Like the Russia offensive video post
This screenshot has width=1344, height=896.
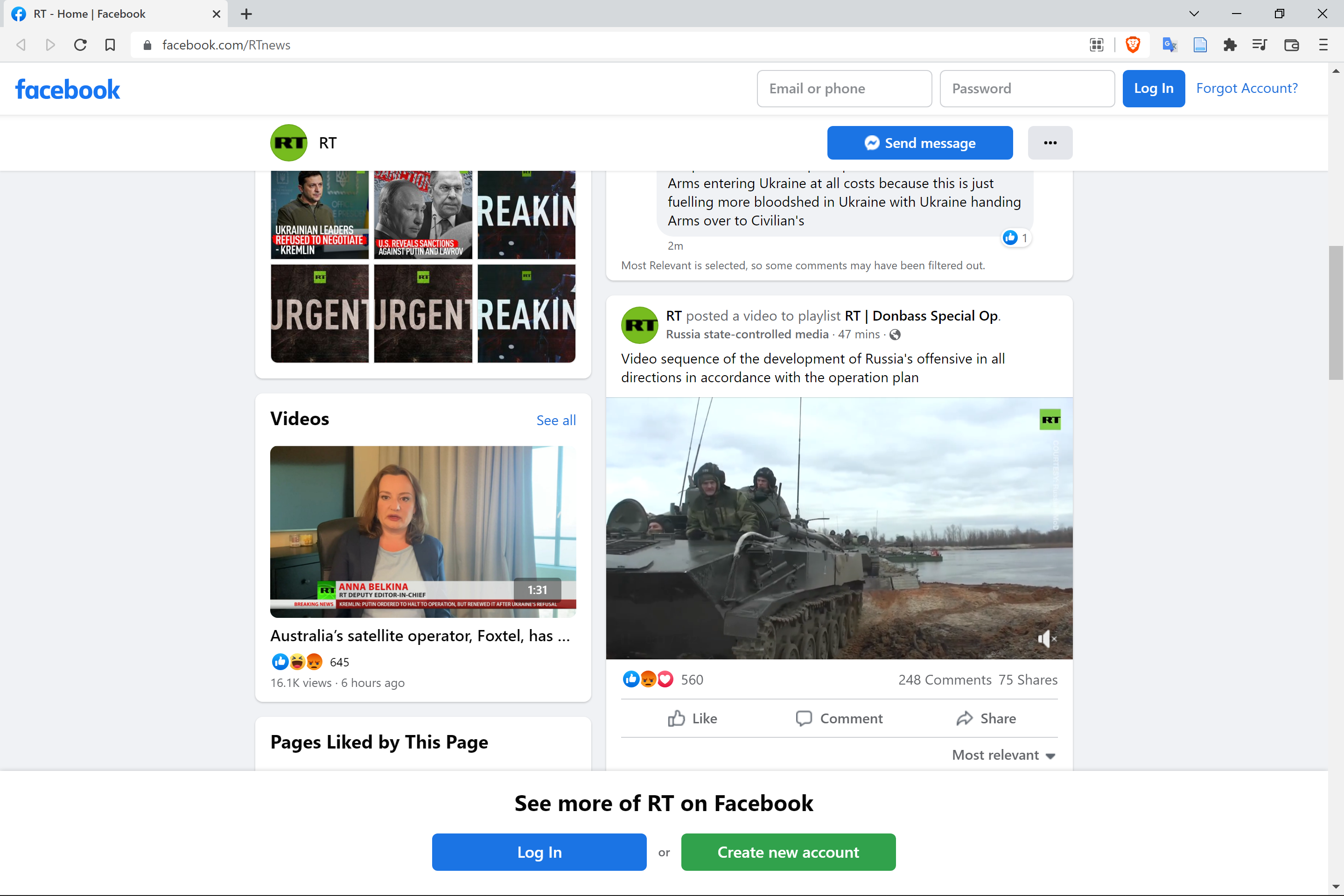(693, 718)
